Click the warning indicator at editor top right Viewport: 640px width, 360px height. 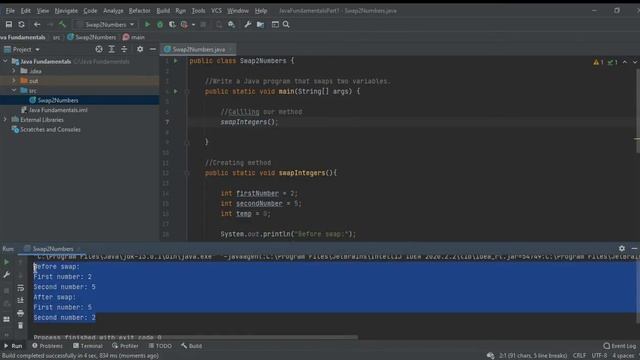pos(598,62)
